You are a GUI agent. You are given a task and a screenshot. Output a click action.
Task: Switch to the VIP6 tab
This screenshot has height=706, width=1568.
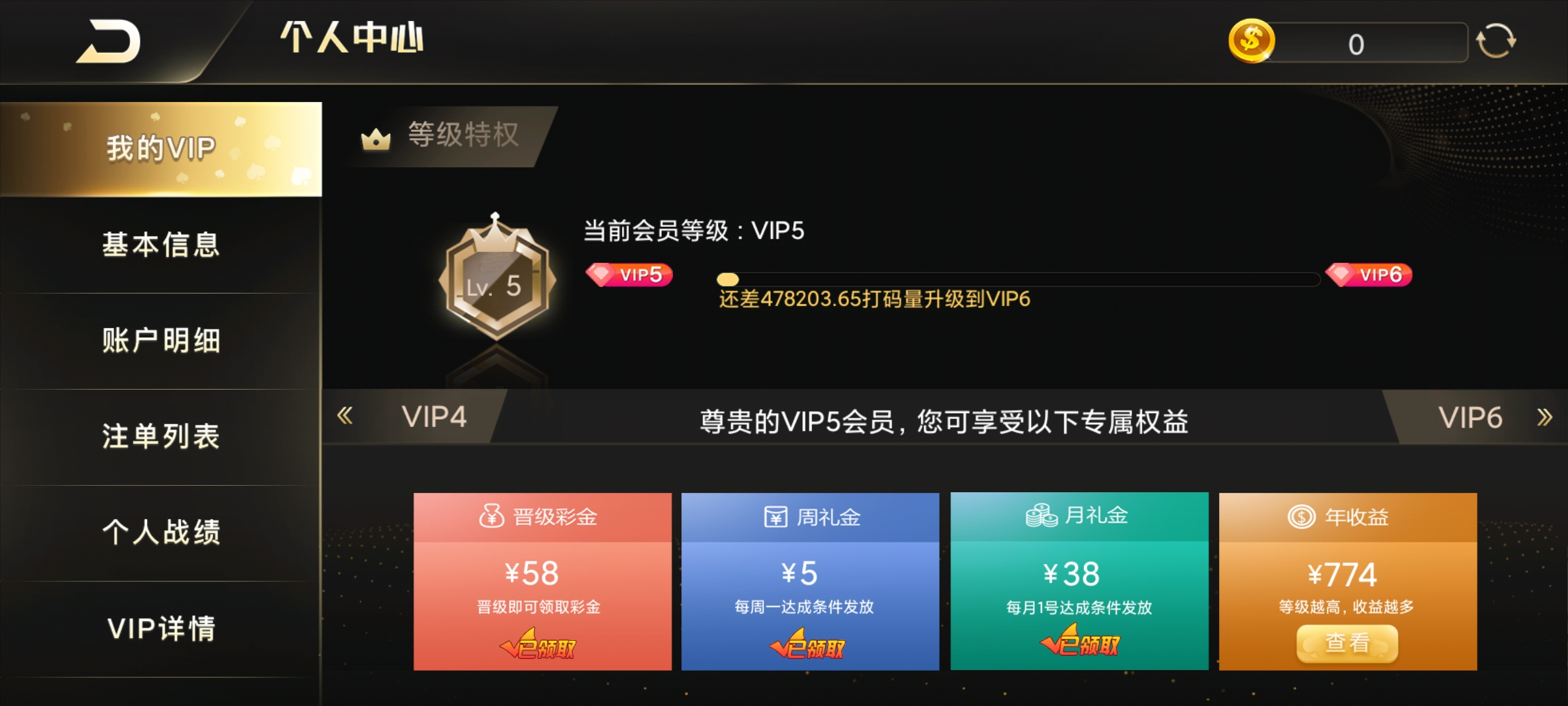point(1470,418)
